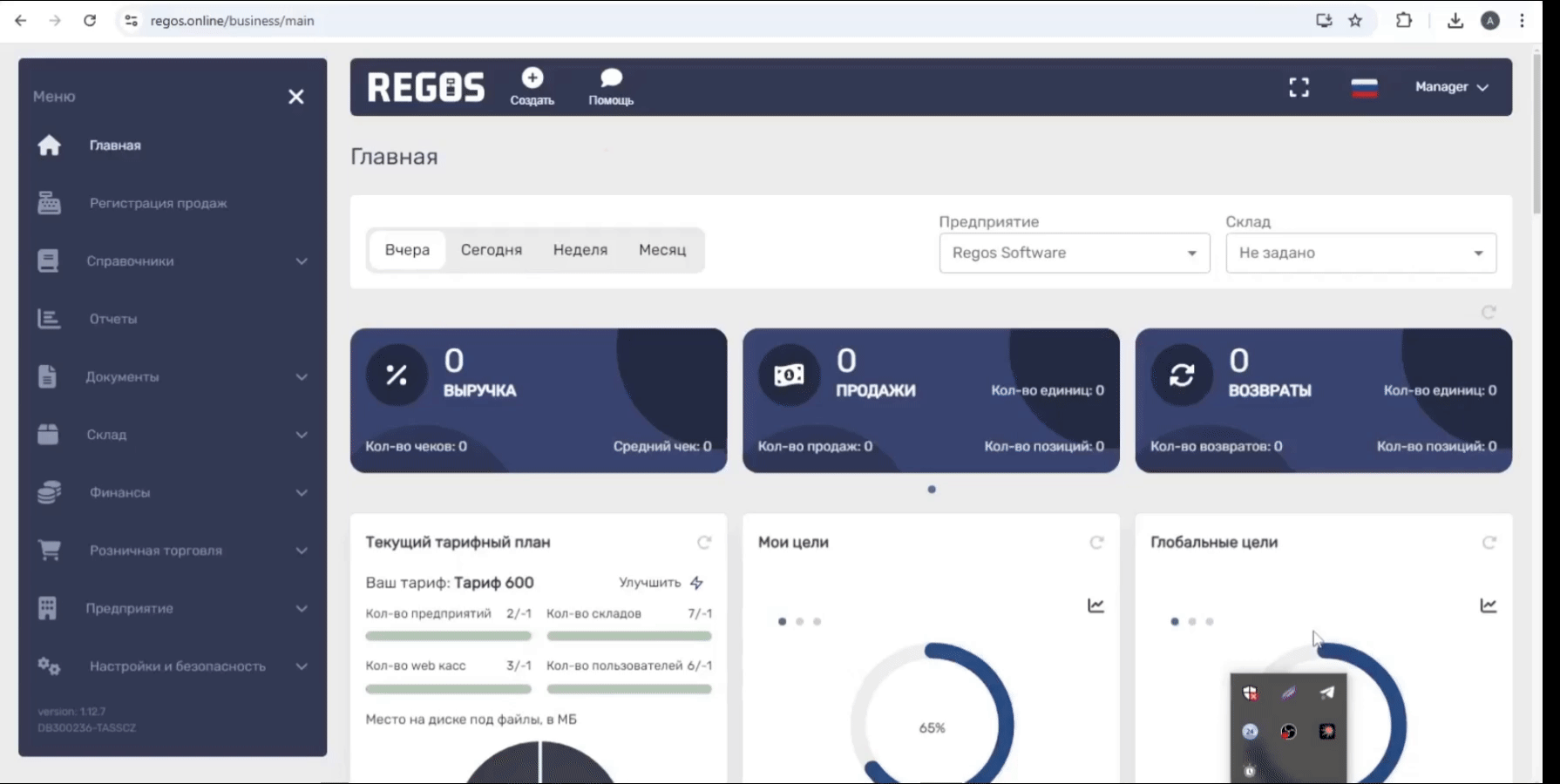1560x784 pixels.
Task: Expand the Документы menu chevron
Action: (x=302, y=377)
